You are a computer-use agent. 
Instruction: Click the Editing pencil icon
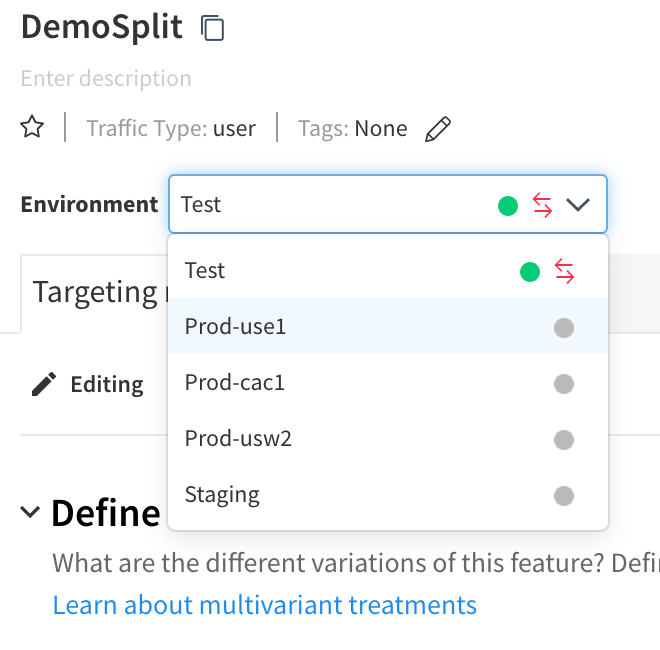click(44, 384)
